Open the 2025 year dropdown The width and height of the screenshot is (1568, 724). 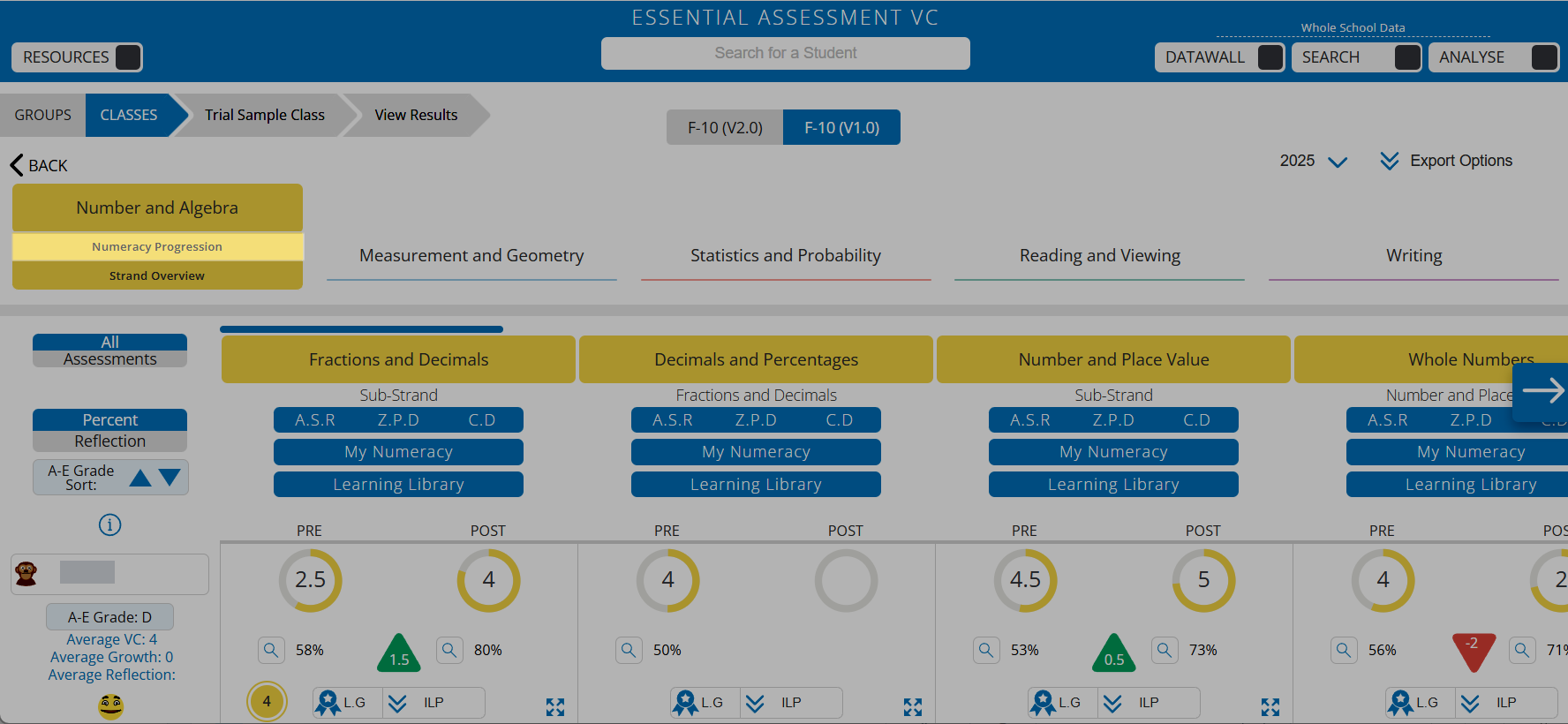click(x=1313, y=161)
